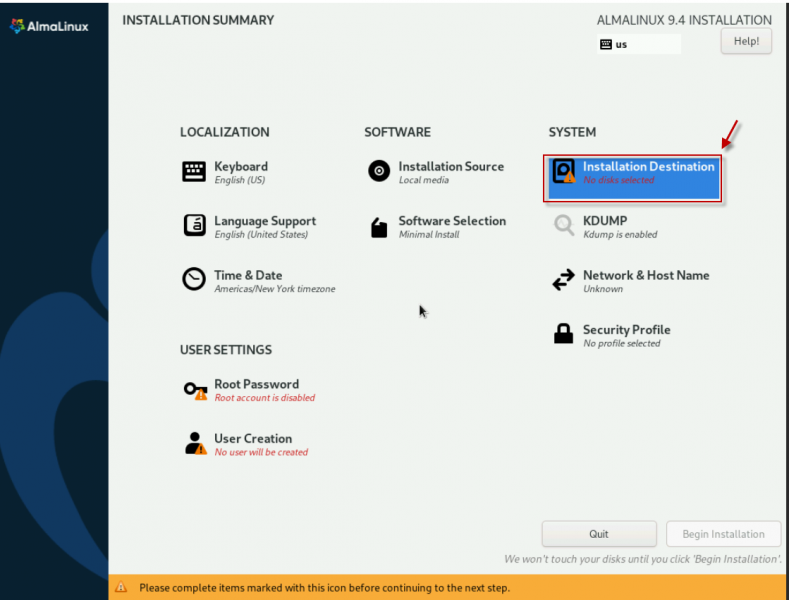Image resolution: width=789 pixels, height=600 pixels.
Task: Click the AlmaLinux logo in sidebar
Action: point(49,26)
